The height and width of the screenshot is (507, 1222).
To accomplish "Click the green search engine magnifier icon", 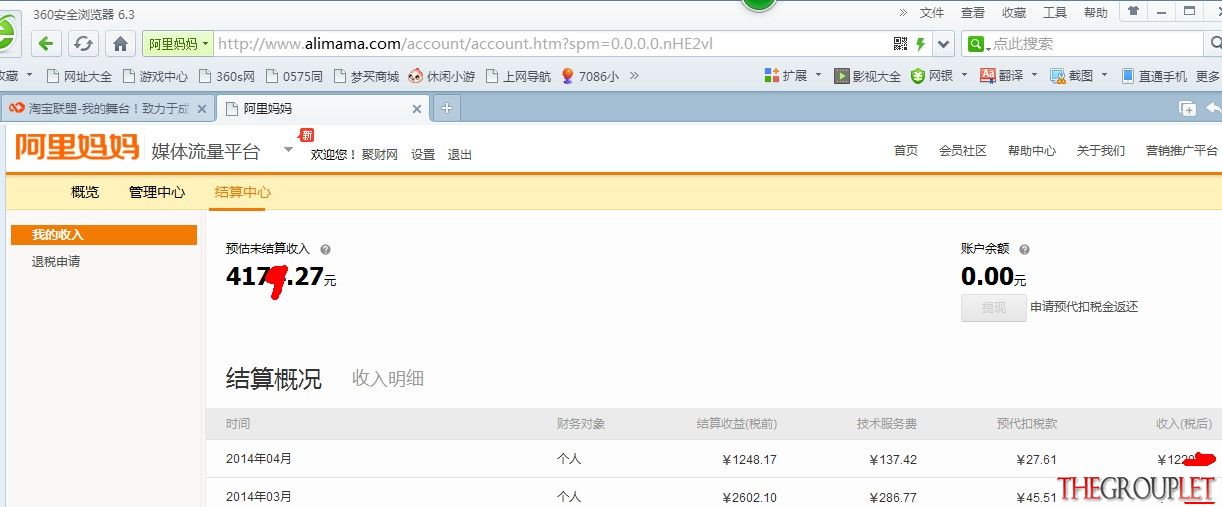I will (x=977, y=44).
